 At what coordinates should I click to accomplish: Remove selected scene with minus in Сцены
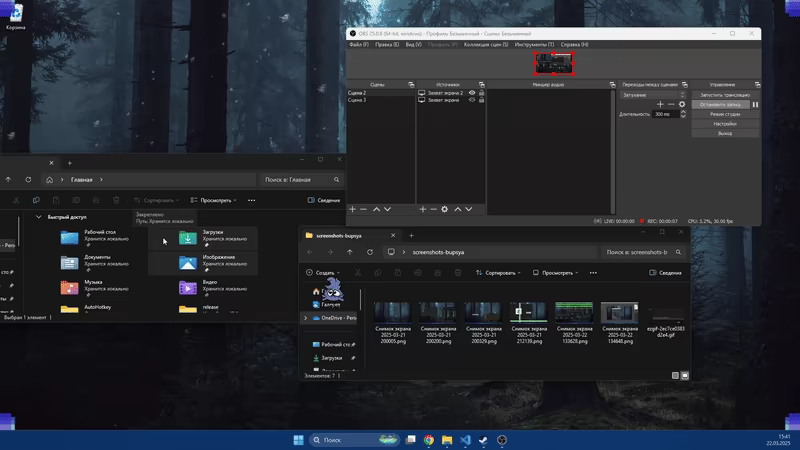click(x=363, y=209)
